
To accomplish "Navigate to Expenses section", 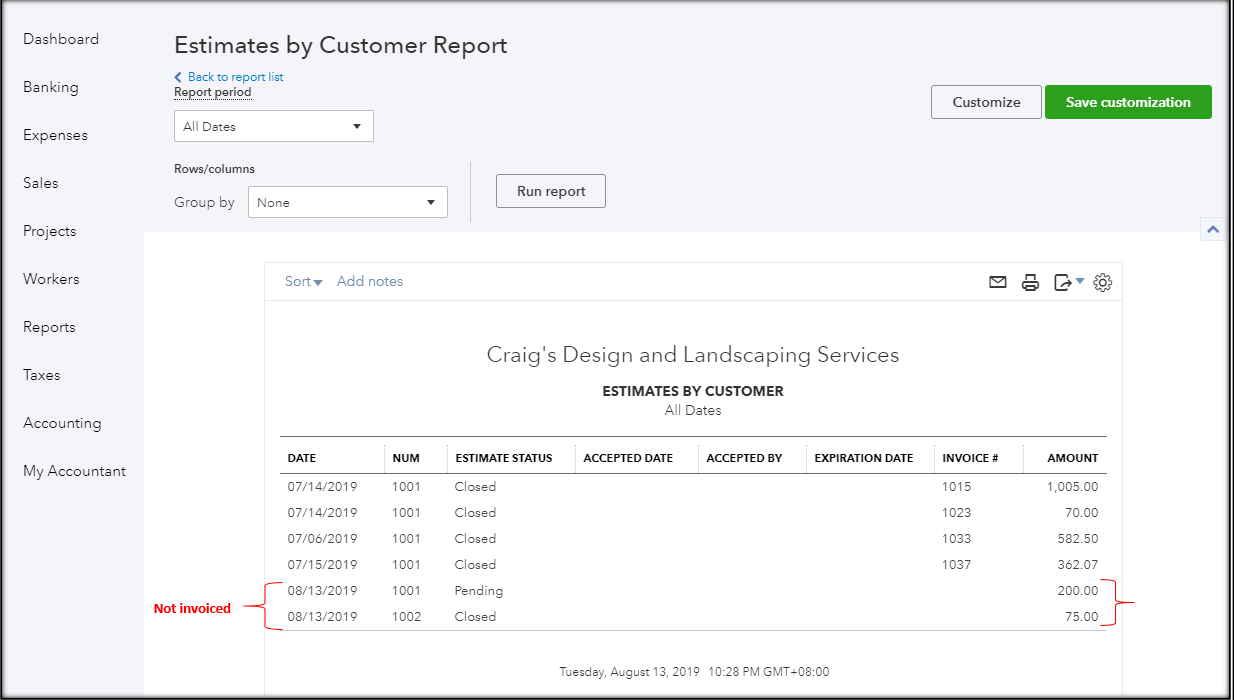I will pos(55,135).
